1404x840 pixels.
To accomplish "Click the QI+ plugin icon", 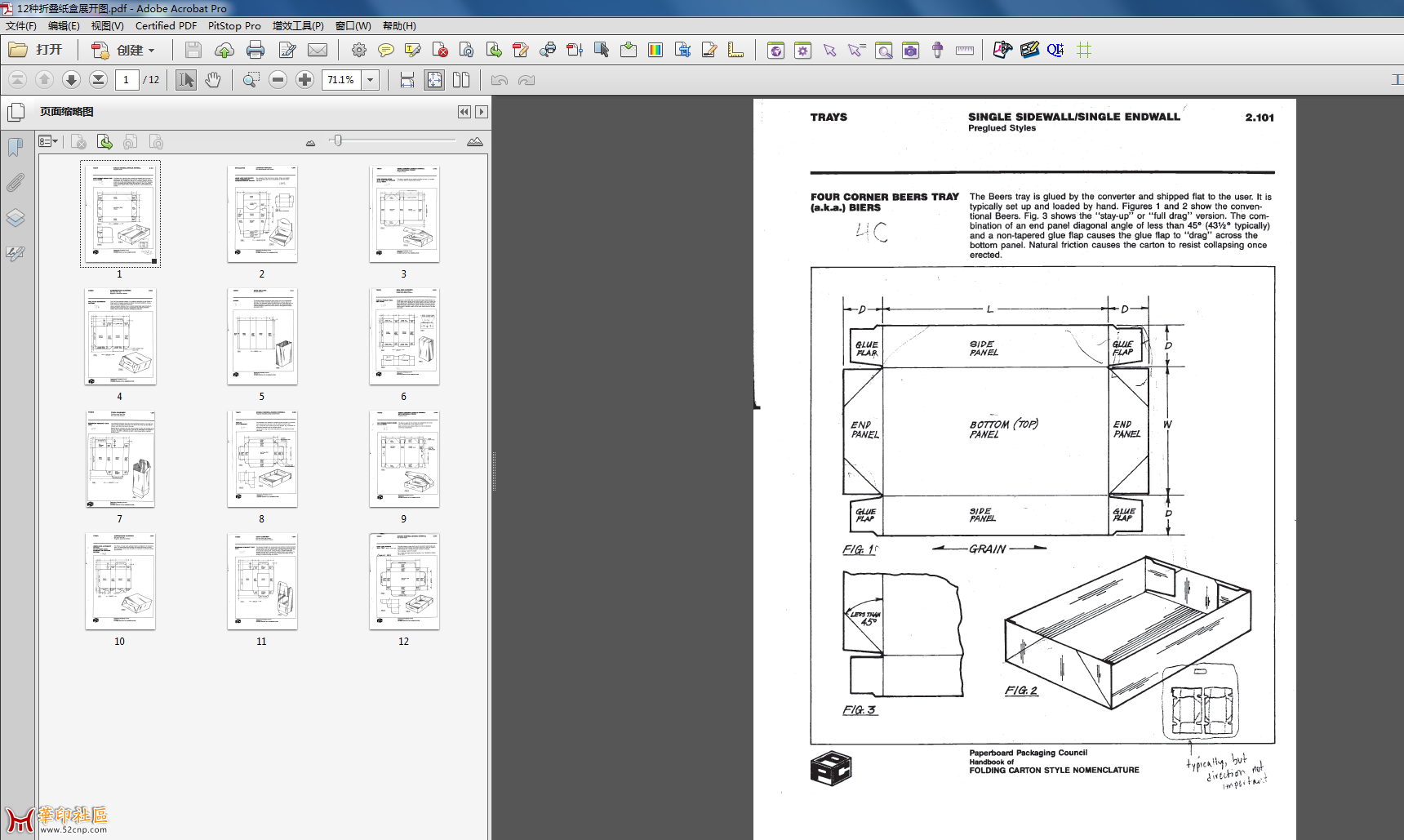I will point(1055,50).
